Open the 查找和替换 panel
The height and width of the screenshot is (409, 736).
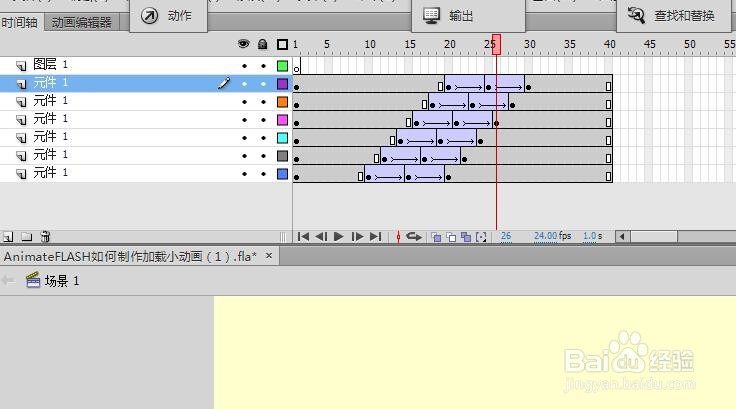674,16
